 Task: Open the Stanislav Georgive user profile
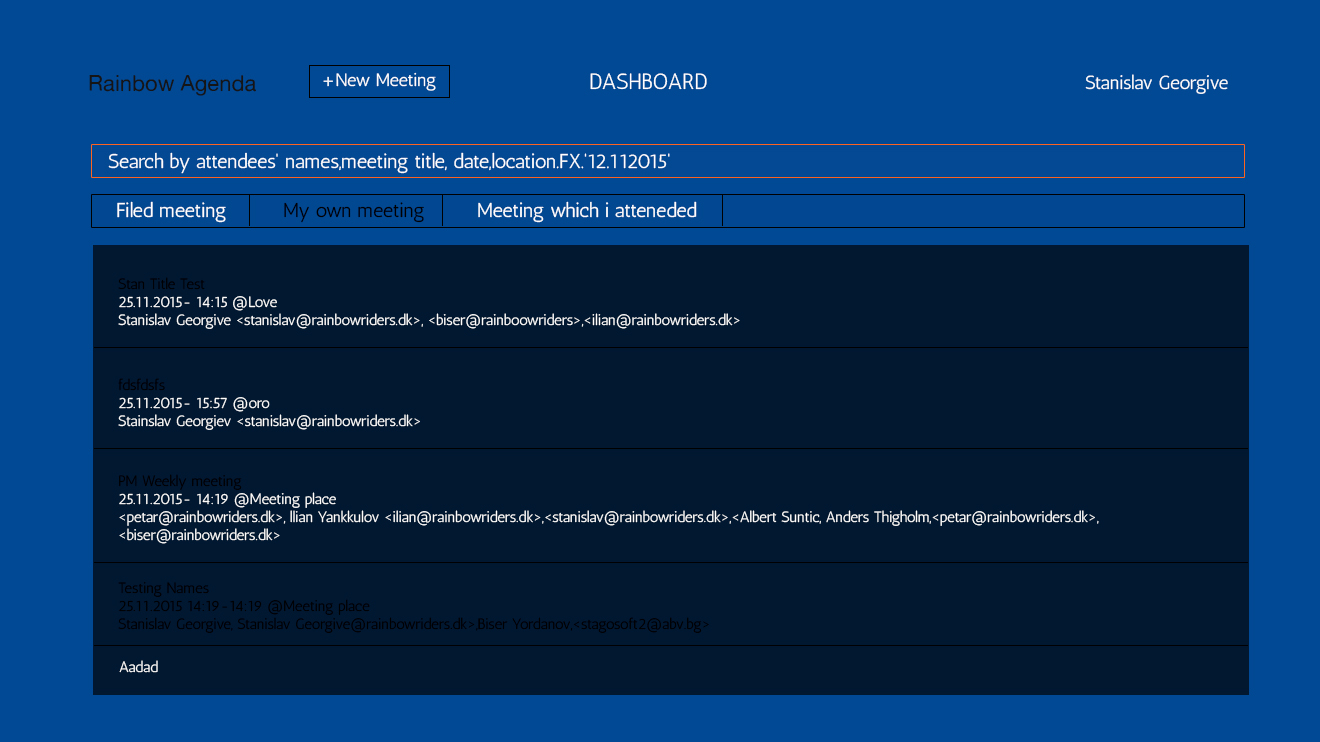click(1156, 83)
